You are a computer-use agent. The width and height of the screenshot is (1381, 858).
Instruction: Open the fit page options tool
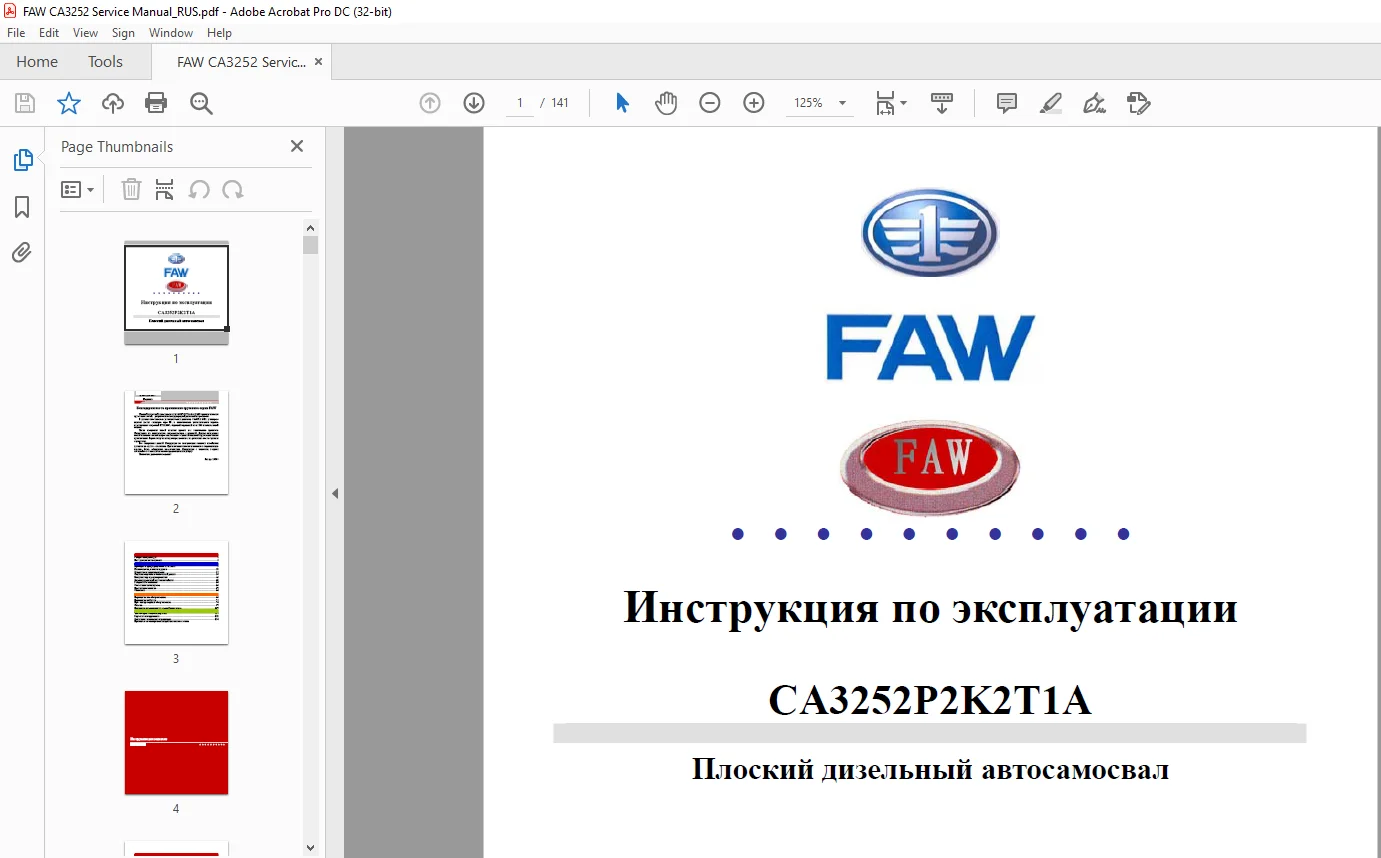click(x=891, y=103)
